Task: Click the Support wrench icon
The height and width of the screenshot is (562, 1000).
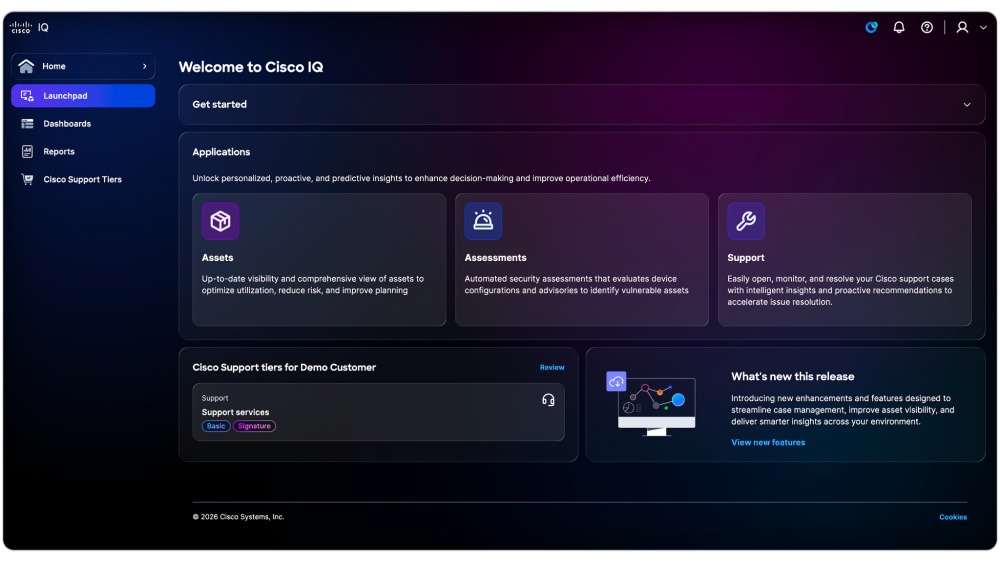Action: (x=746, y=221)
